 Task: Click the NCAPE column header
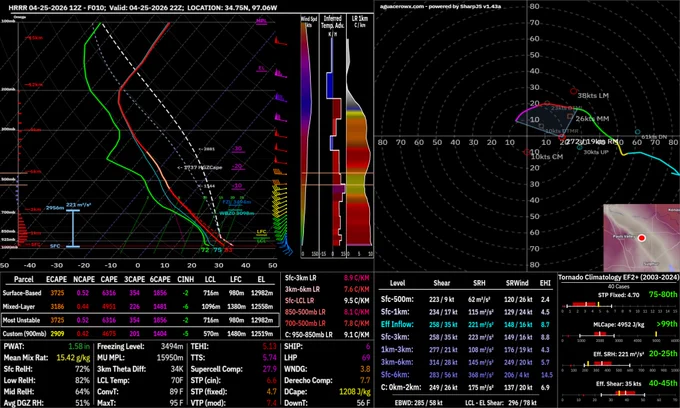[83, 280]
